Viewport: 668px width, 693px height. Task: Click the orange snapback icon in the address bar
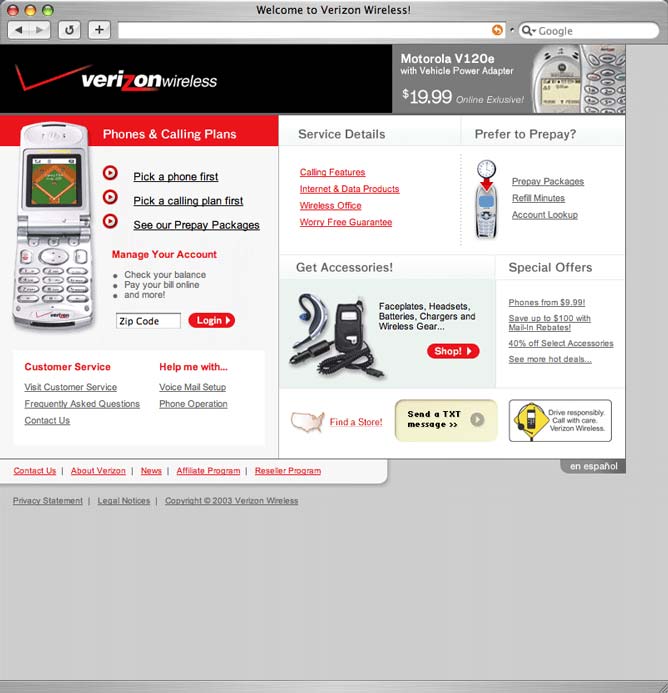point(497,30)
